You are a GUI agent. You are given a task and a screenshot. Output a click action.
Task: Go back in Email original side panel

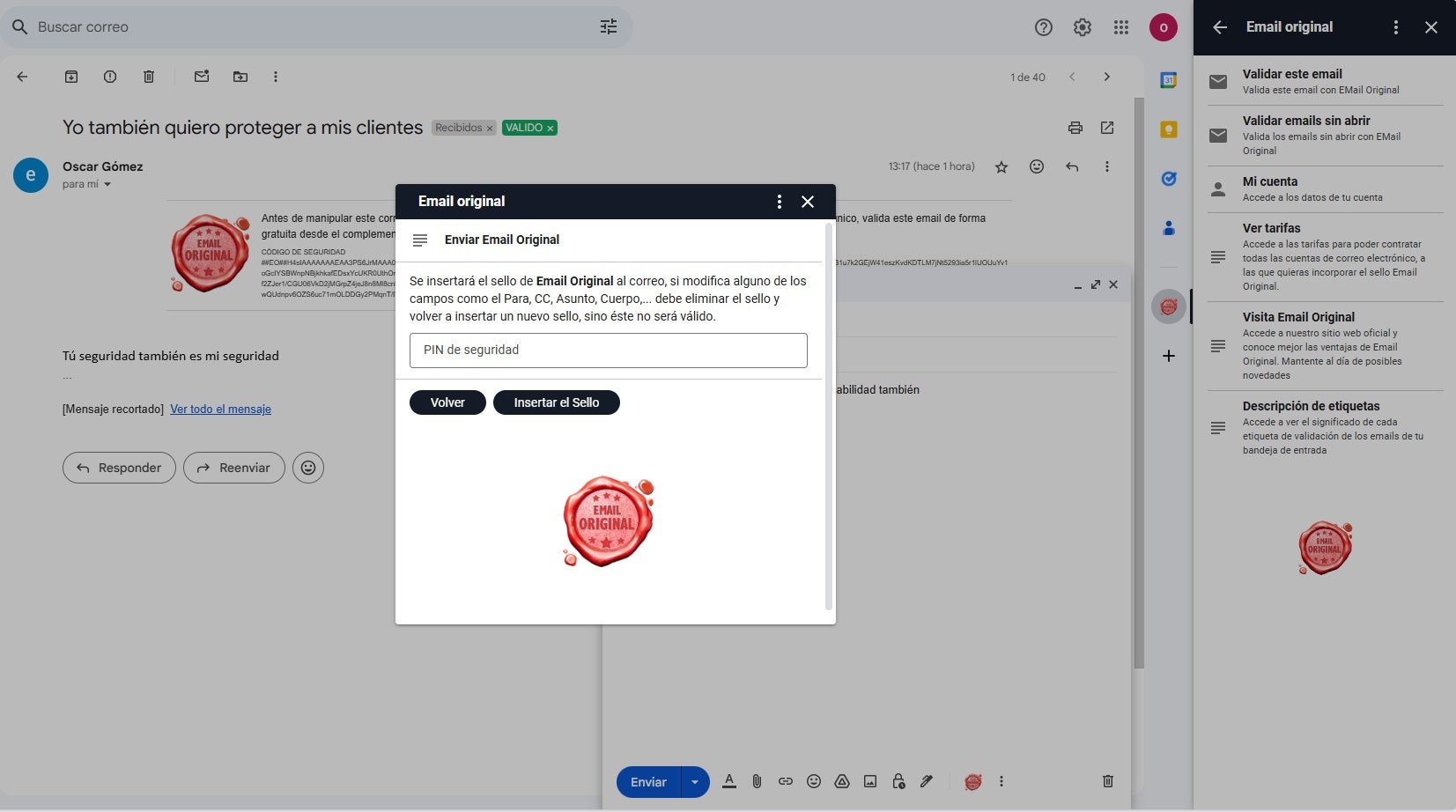(1220, 27)
